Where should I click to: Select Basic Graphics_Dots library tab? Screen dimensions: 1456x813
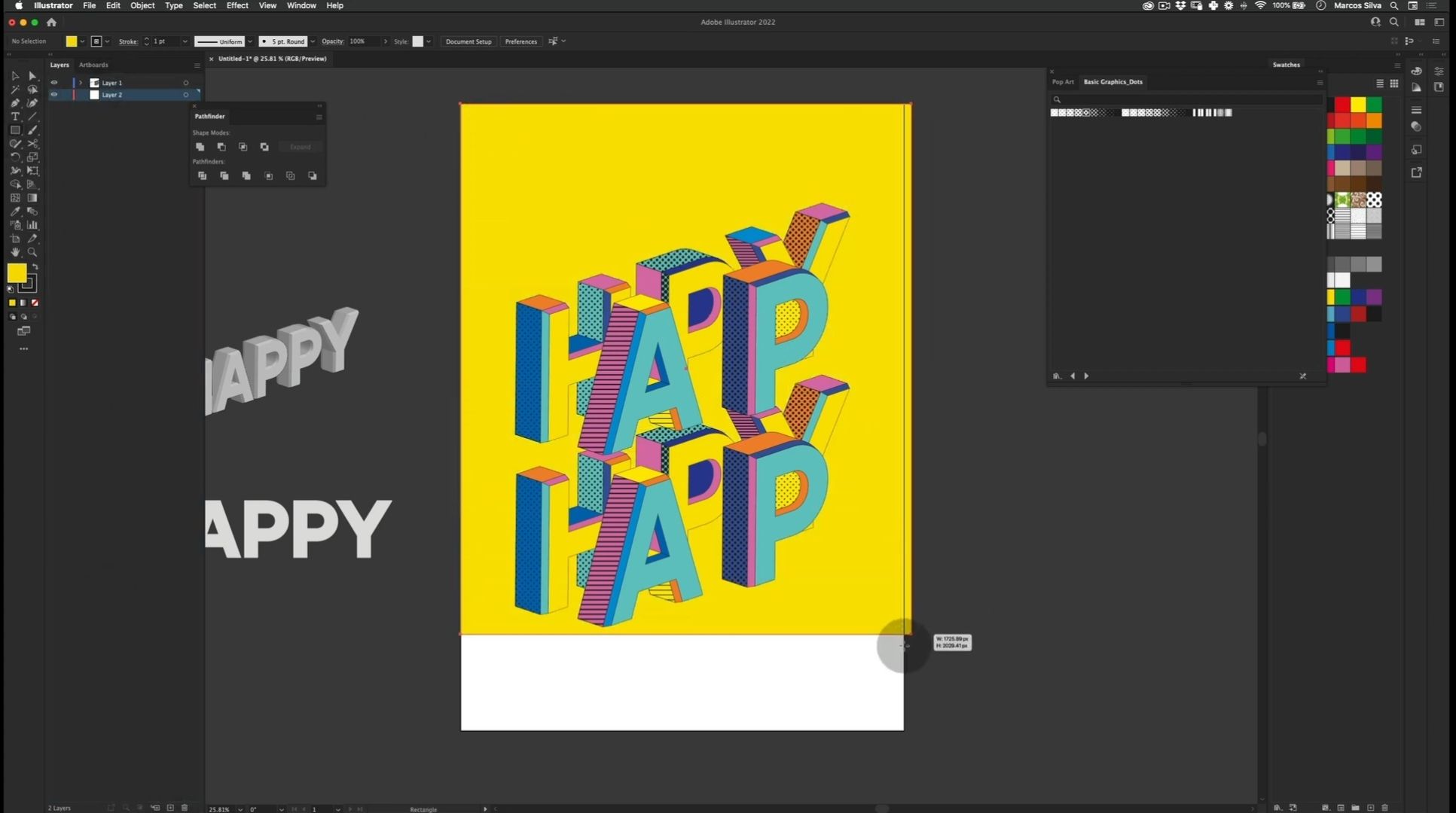point(1113,82)
